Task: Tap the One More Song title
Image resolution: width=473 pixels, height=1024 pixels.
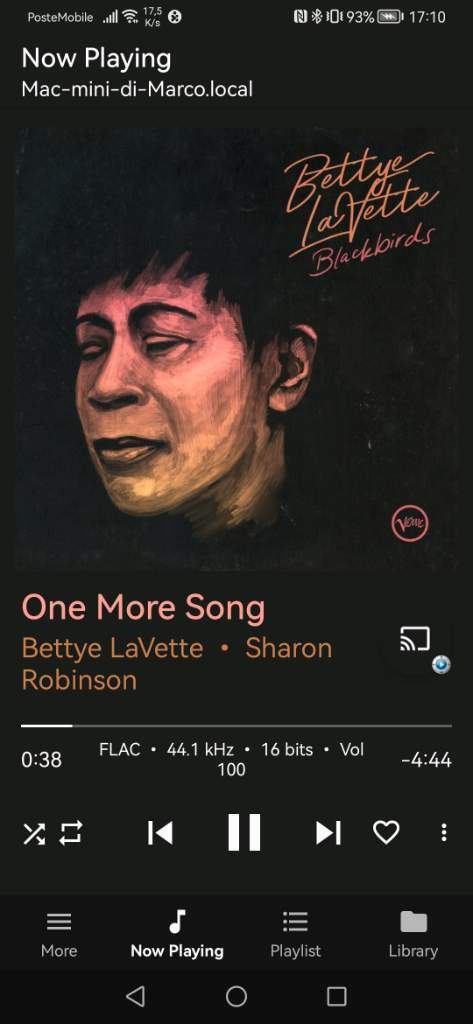Action: coord(144,608)
